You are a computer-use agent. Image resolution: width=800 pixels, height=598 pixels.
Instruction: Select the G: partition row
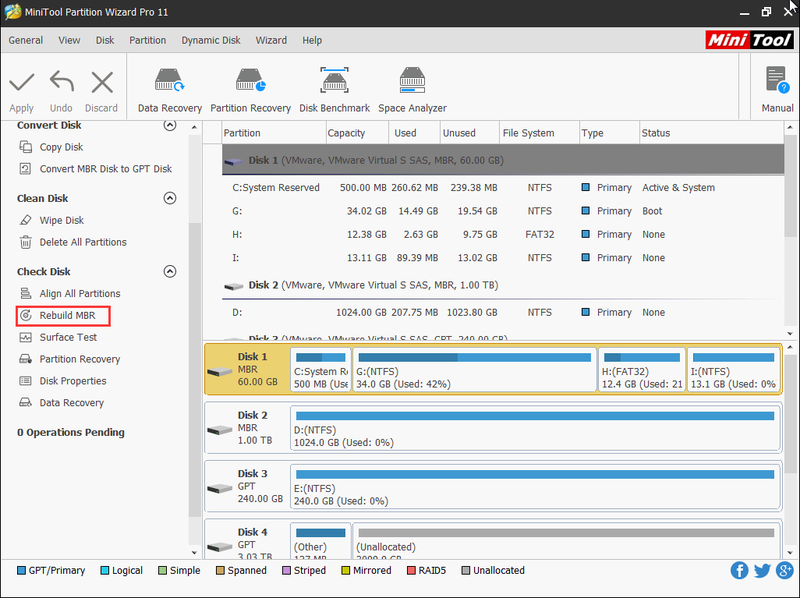pyautogui.click(x=503, y=211)
